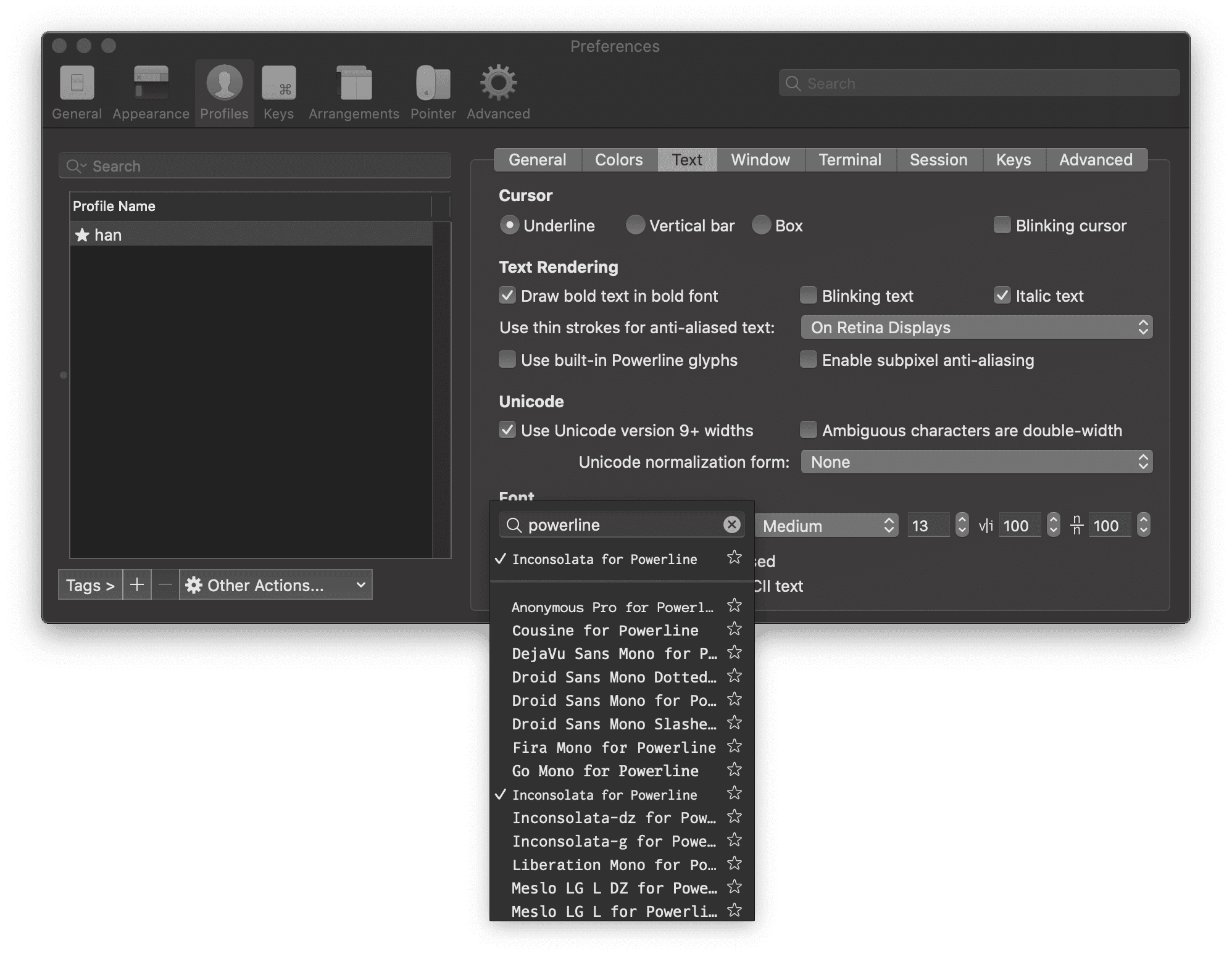Click the Preferences Search field at top right
Image resolution: width=1232 pixels, height=954 pixels.
(x=978, y=83)
